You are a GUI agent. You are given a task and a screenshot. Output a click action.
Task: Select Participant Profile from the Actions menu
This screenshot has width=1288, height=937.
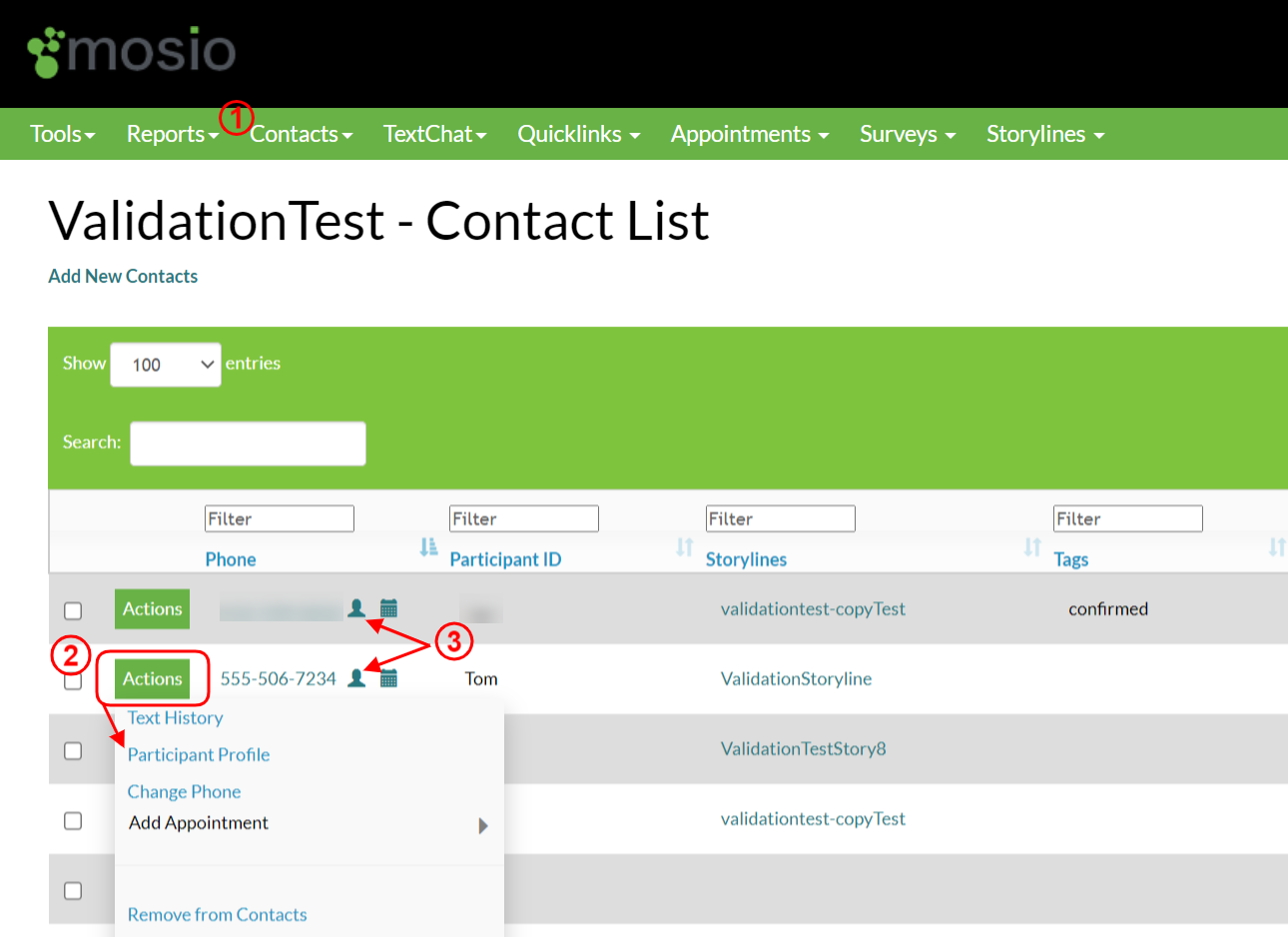pyautogui.click(x=198, y=754)
